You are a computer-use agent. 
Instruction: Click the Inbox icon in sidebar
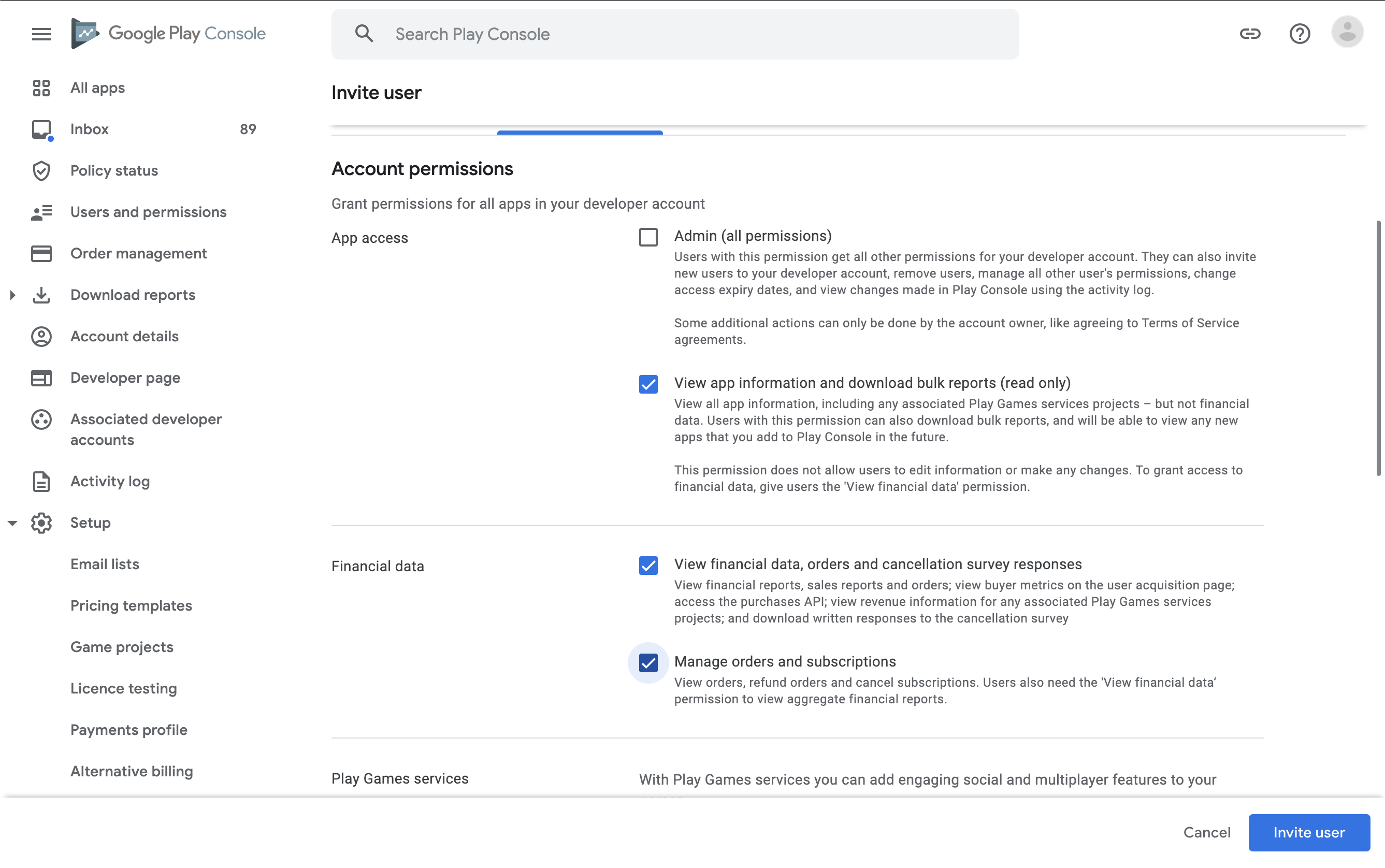(x=40, y=130)
